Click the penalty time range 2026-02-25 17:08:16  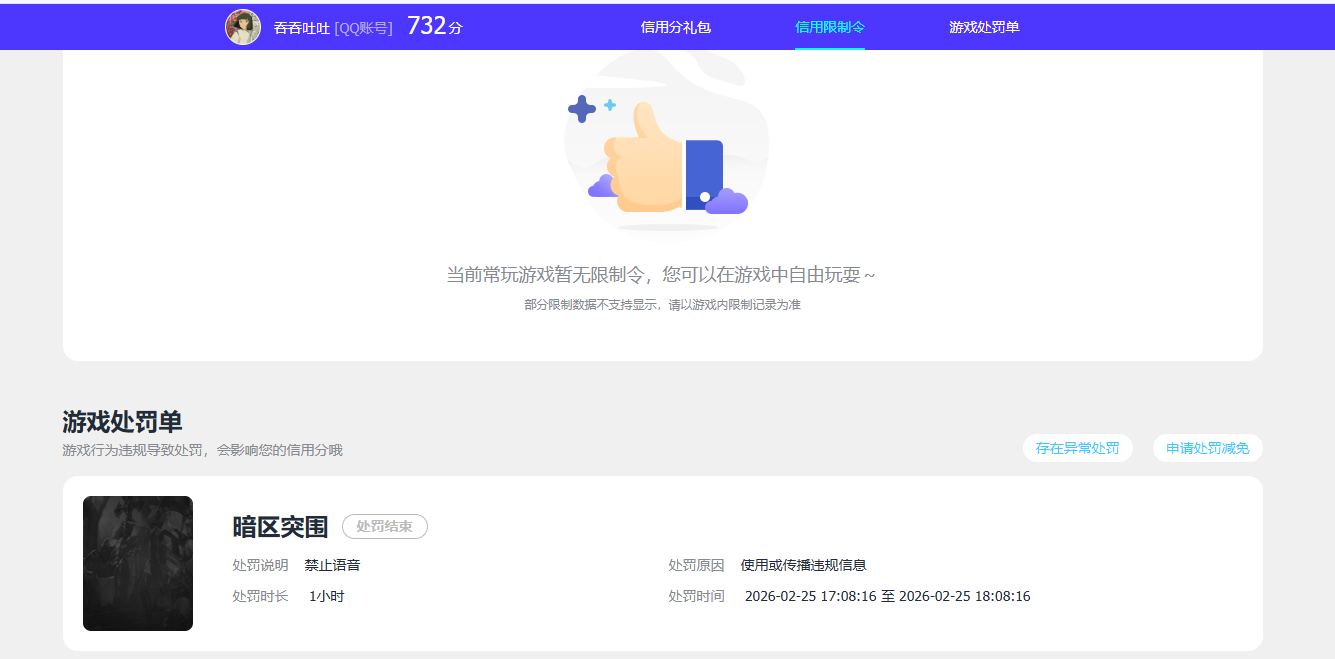pyautogui.click(x=888, y=596)
